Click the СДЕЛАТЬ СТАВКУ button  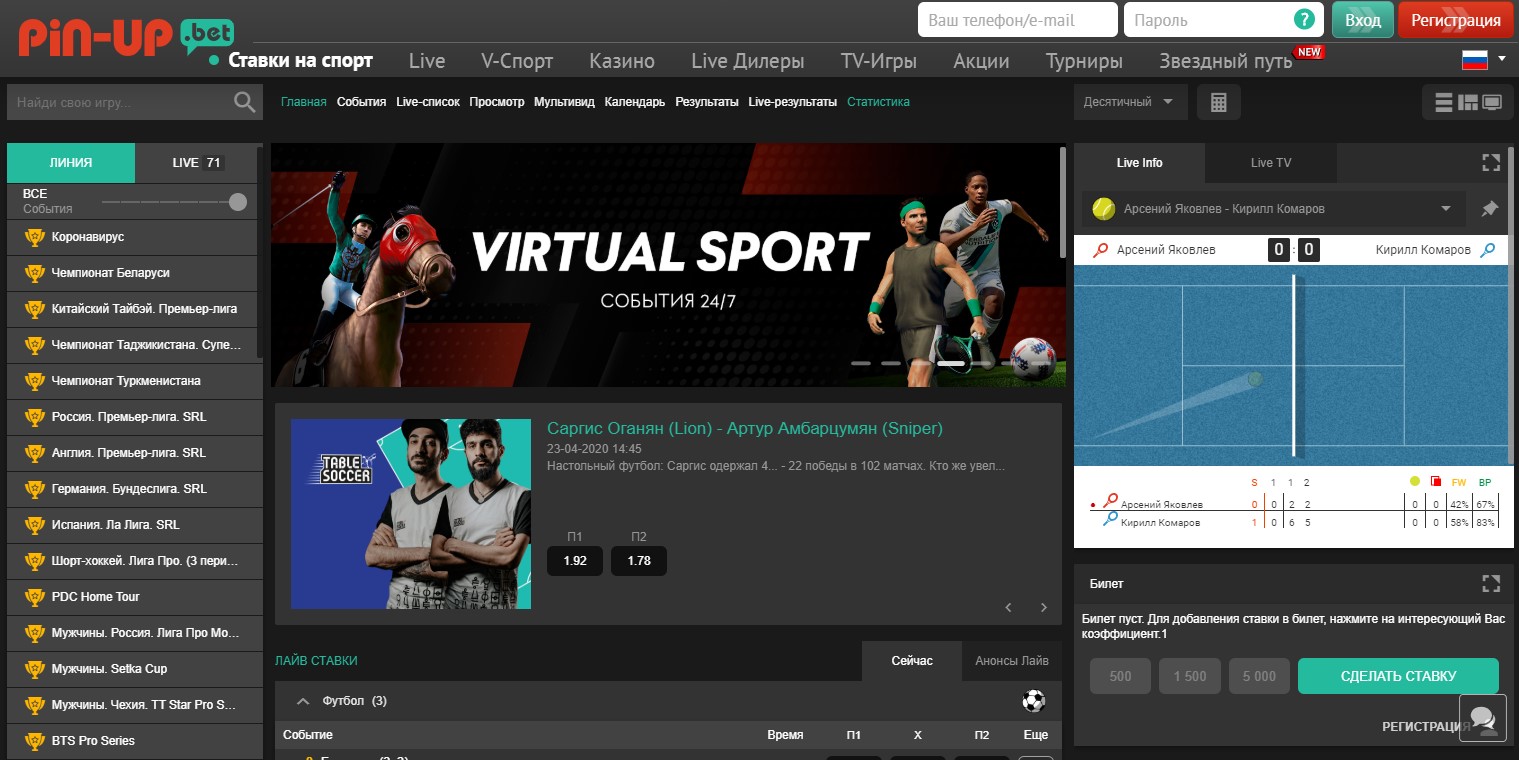click(x=1397, y=676)
